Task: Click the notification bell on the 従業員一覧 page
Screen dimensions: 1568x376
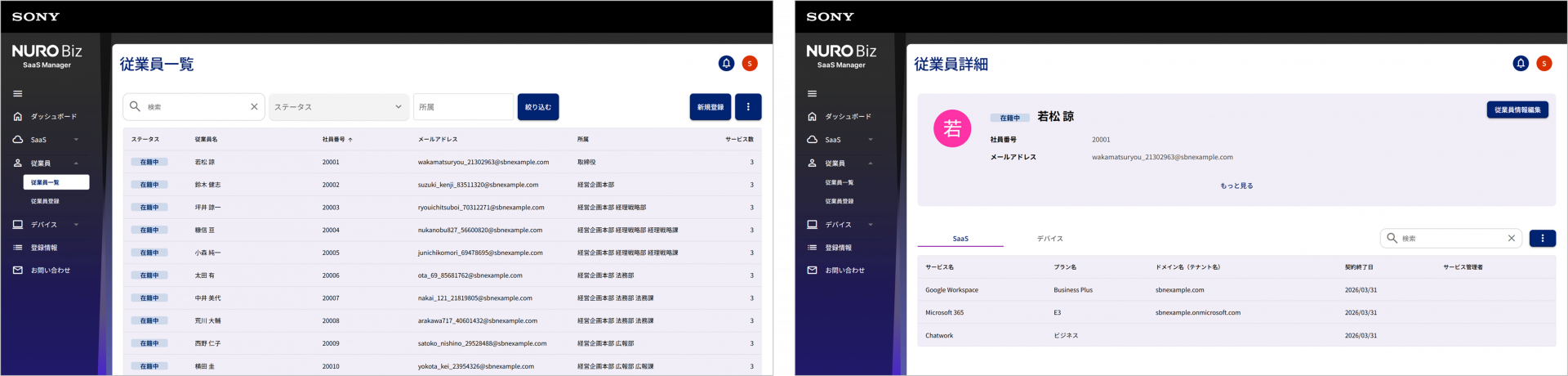Action: point(726,64)
